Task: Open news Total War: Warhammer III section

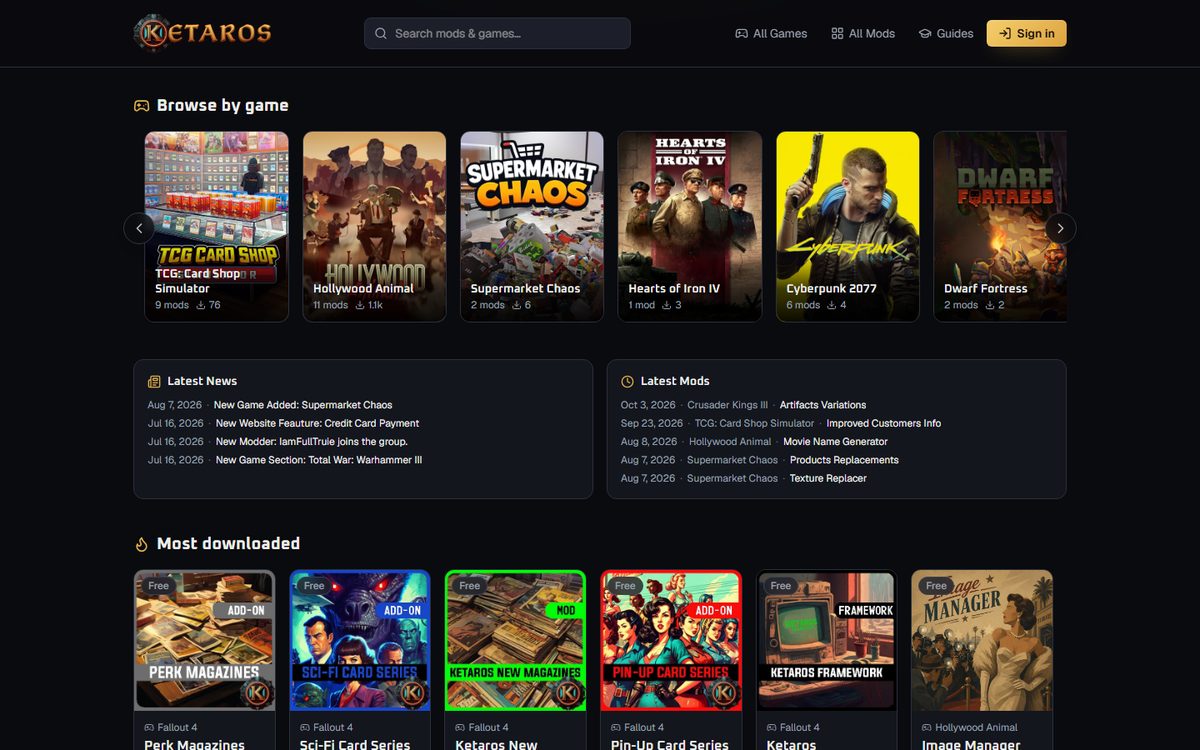Action: click(x=319, y=460)
